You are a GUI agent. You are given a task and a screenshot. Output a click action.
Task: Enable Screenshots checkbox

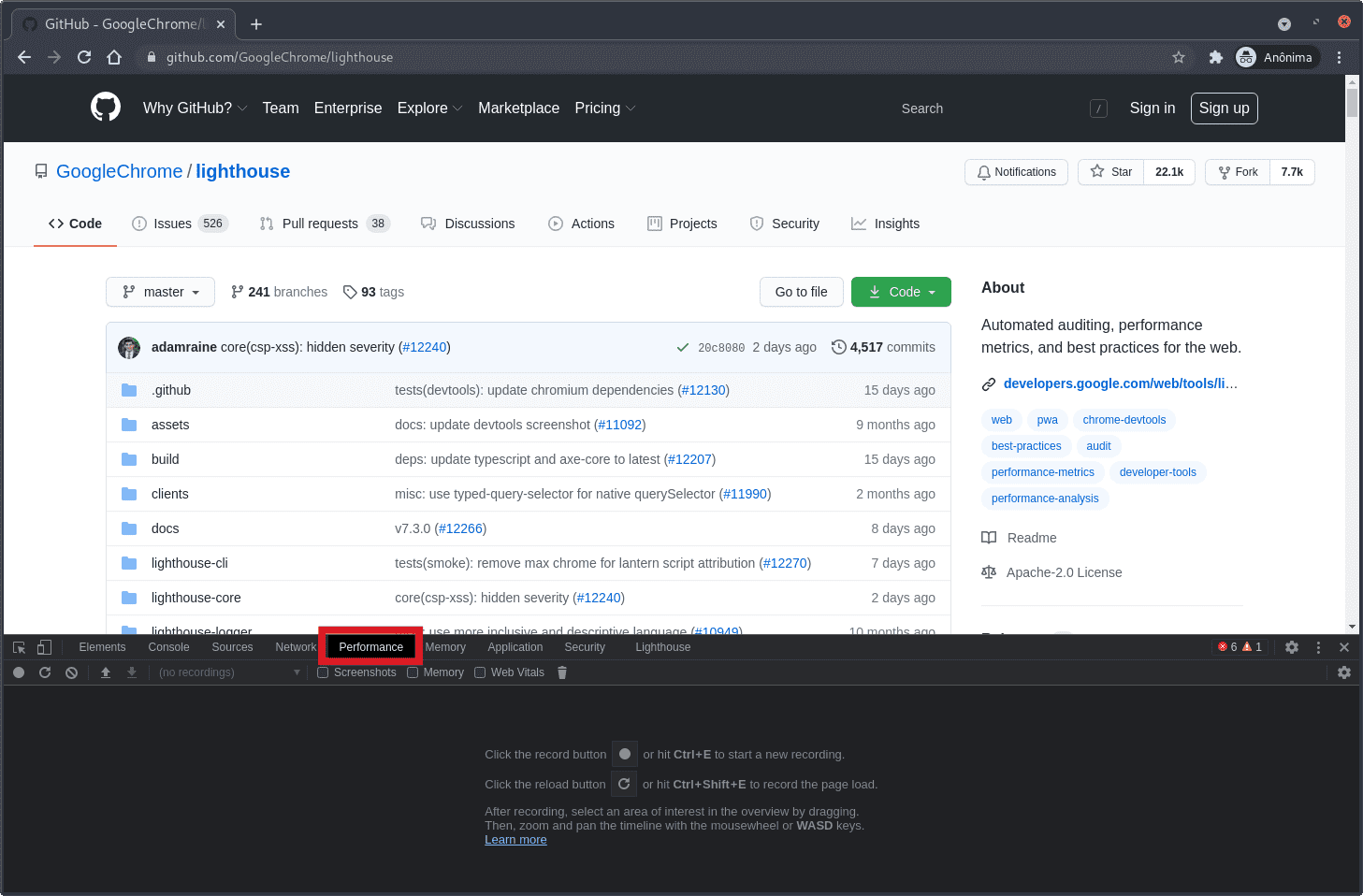tap(323, 672)
